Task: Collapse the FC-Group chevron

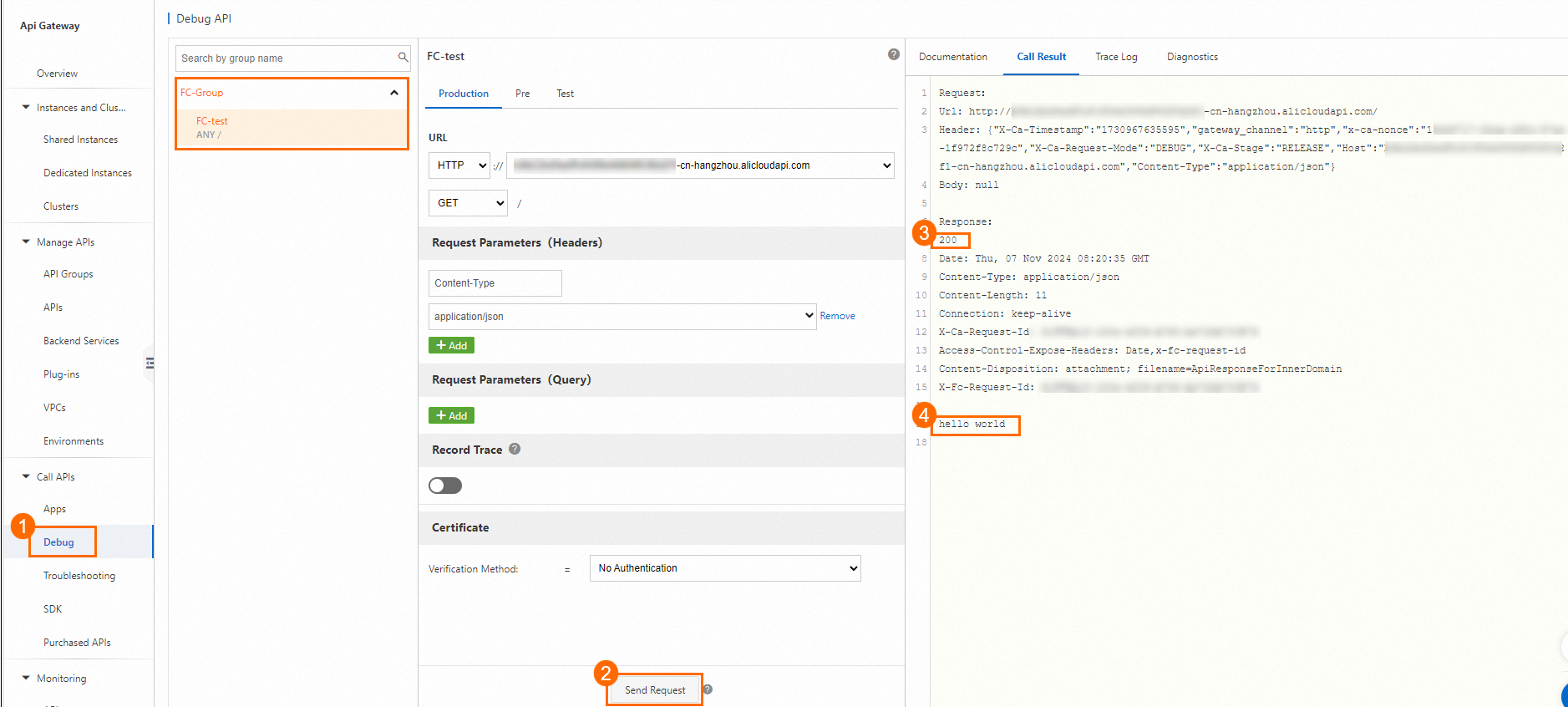Action: pos(394,93)
